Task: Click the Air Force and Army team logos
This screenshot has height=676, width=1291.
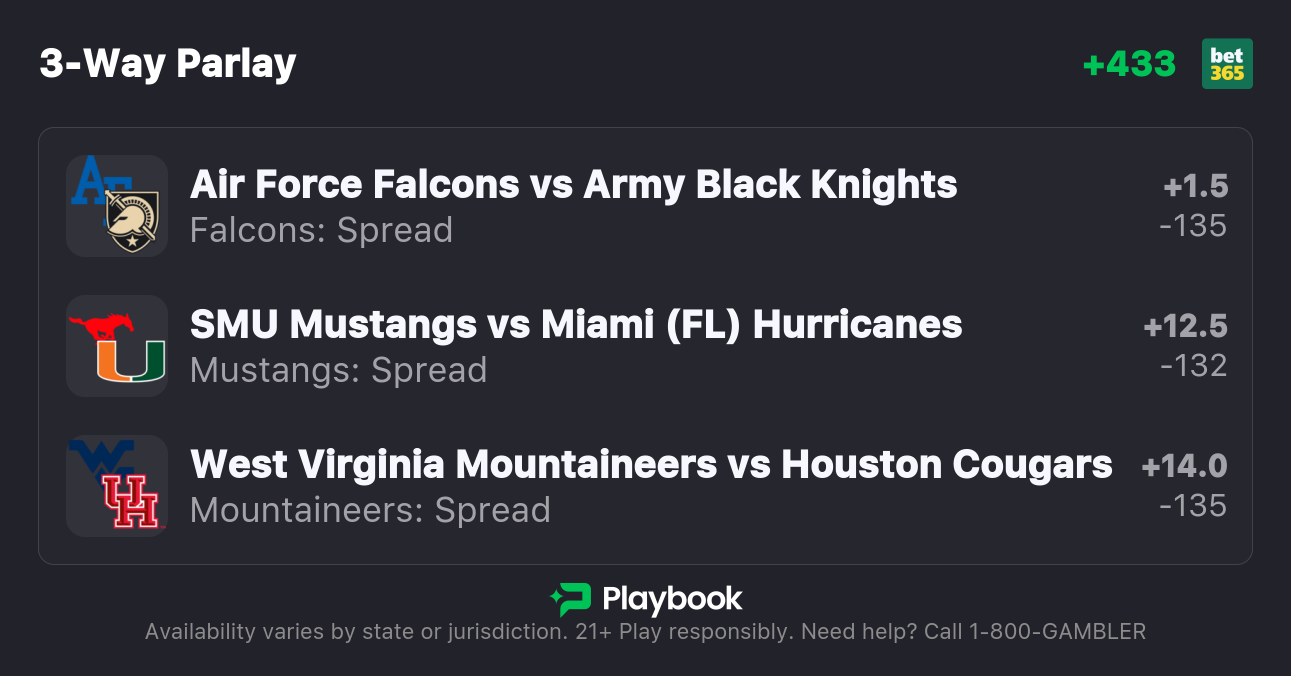Action: [x=117, y=205]
